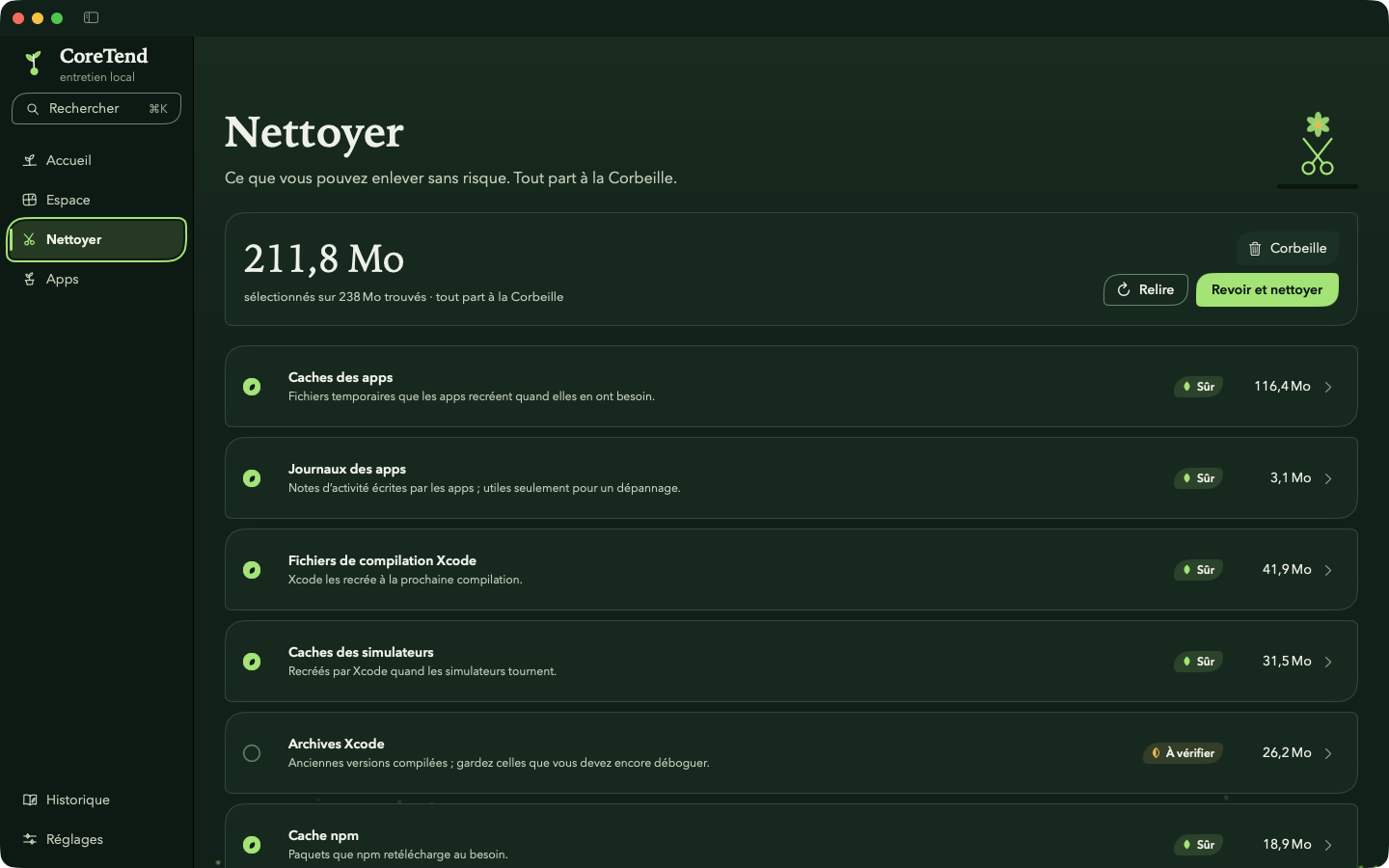Click the Sûr badge on Caches des apps
This screenshot has height=868, width=1389.
[x=1199, y=387]
